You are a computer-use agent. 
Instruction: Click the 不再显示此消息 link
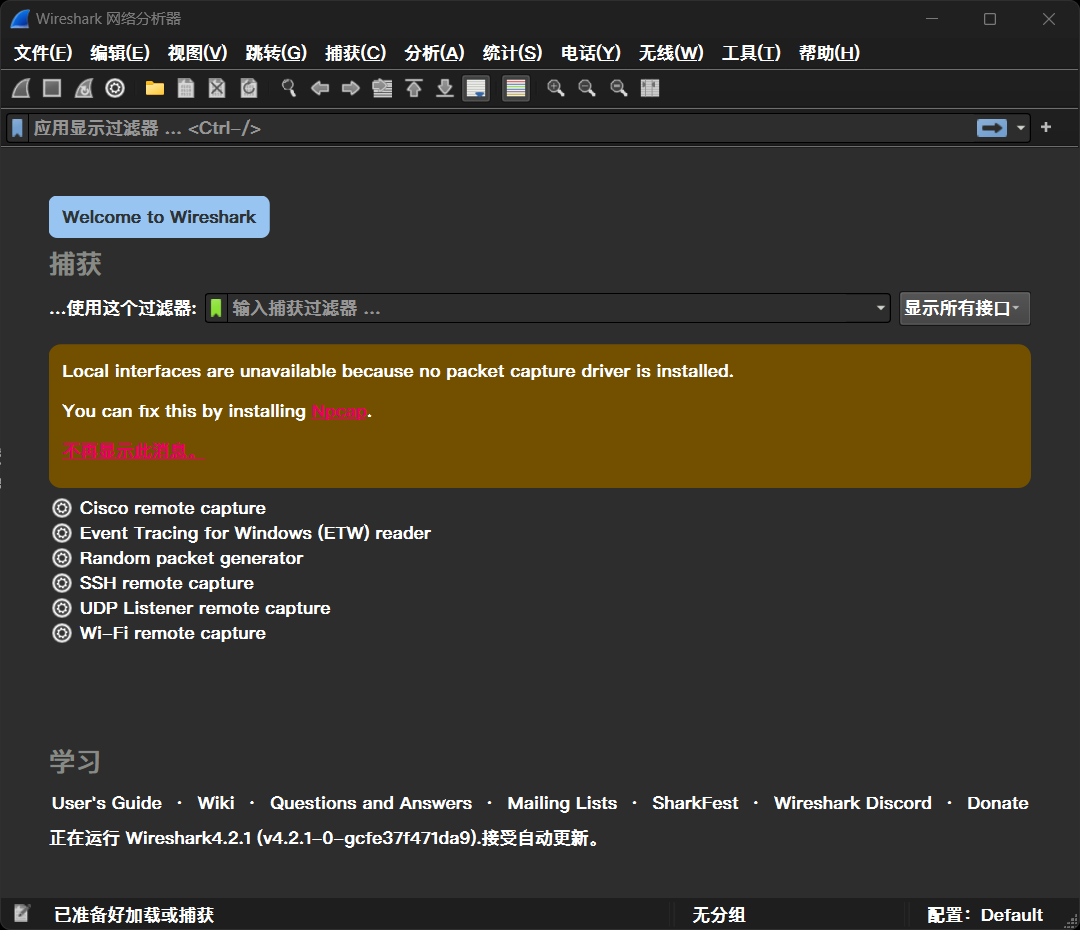132,451
